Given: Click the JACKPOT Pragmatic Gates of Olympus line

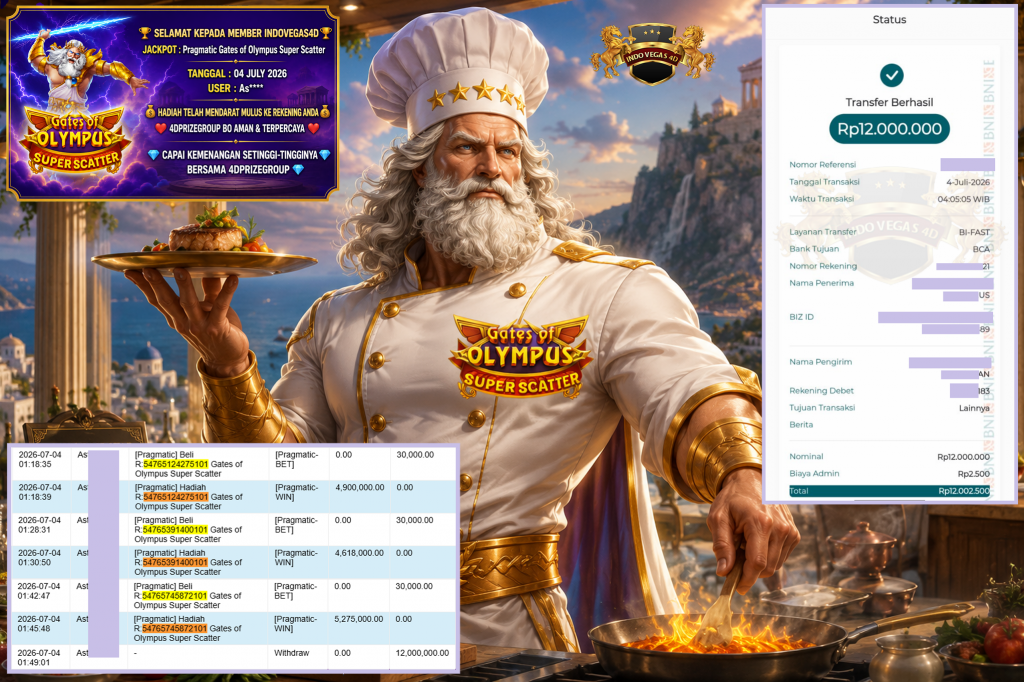Looking at the screenshot, I should click(x=234, y=50).
